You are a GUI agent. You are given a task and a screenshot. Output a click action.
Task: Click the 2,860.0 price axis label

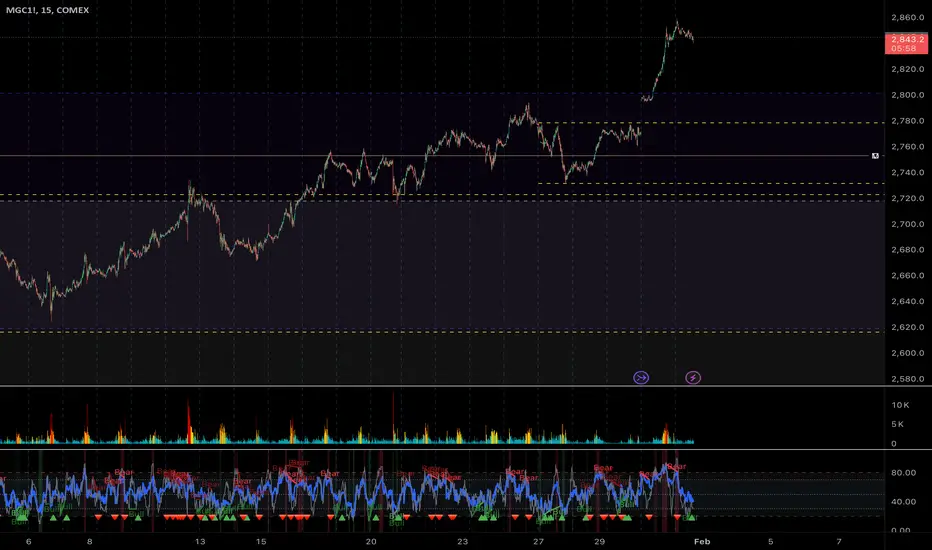tap(908, 18)
